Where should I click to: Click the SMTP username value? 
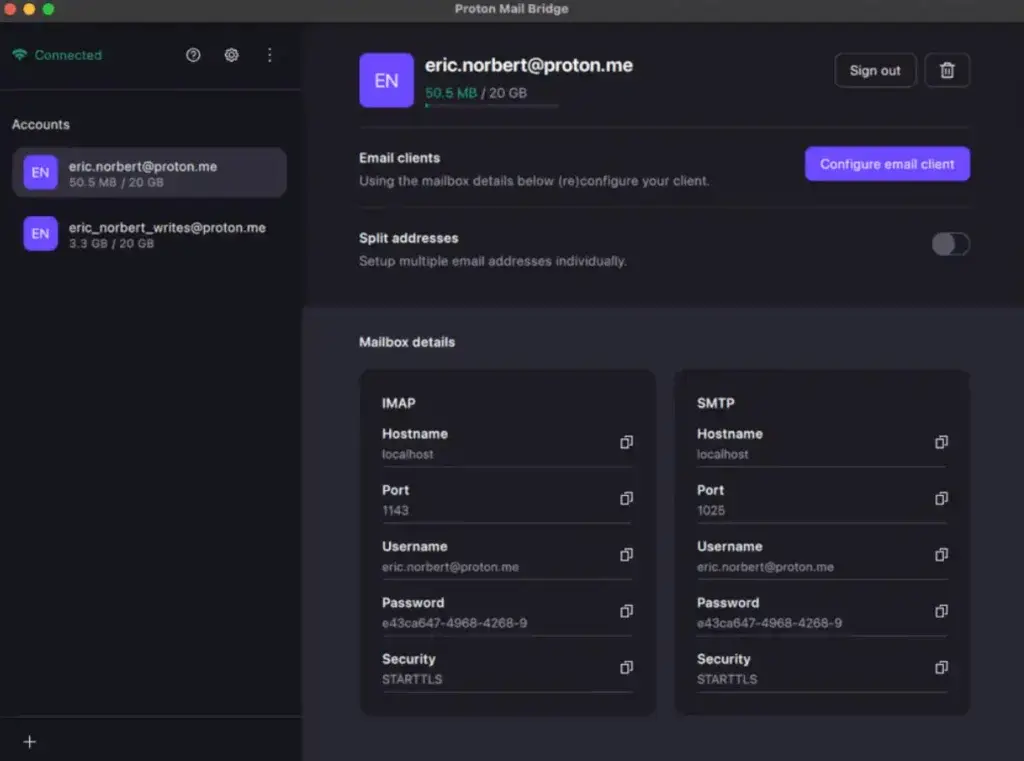(765, 567)
